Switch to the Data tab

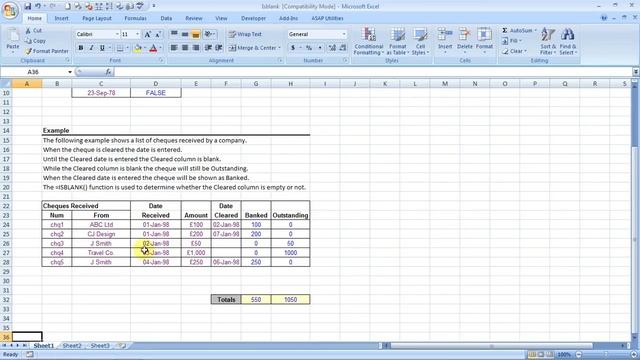pos(166,18)
